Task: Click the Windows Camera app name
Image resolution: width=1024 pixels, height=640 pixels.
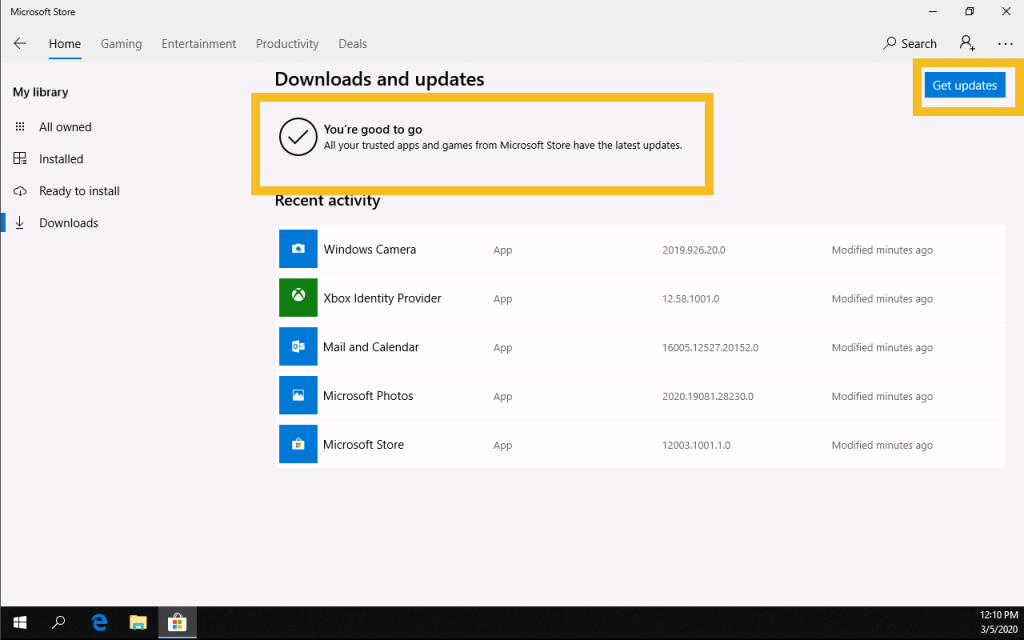Action: point(370,249)
